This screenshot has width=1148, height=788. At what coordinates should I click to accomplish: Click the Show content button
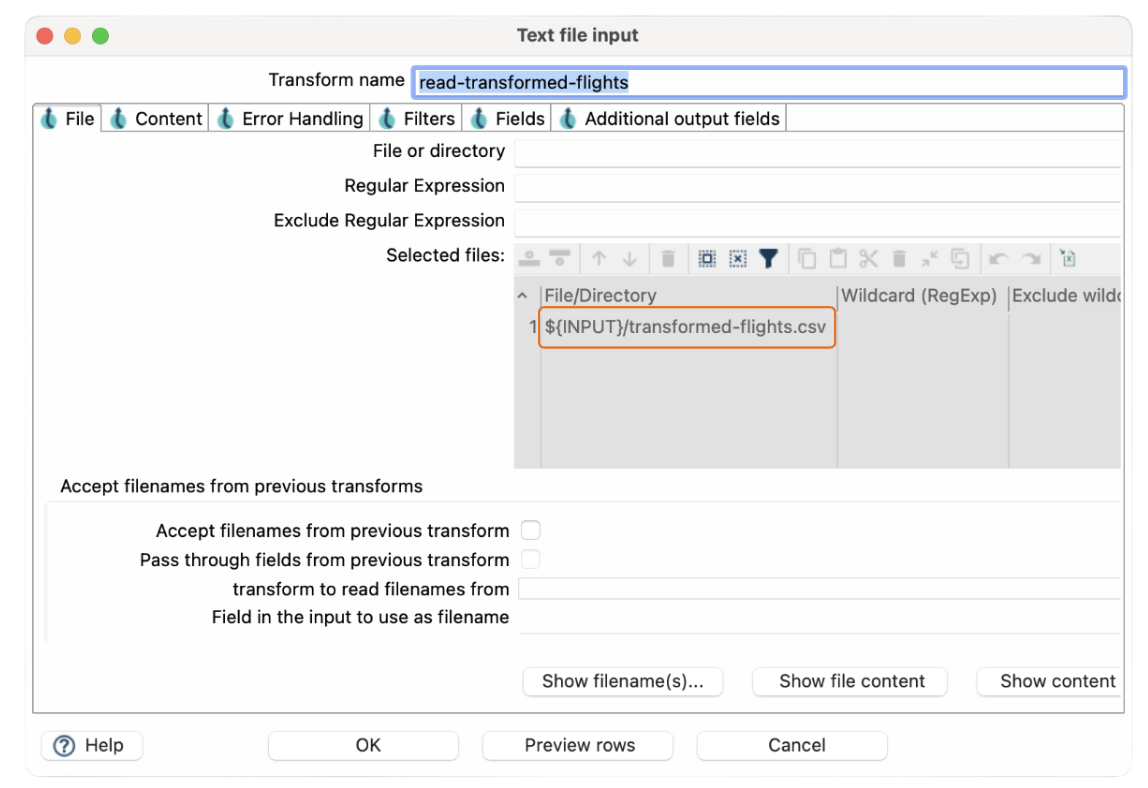tap(1051, 681)
